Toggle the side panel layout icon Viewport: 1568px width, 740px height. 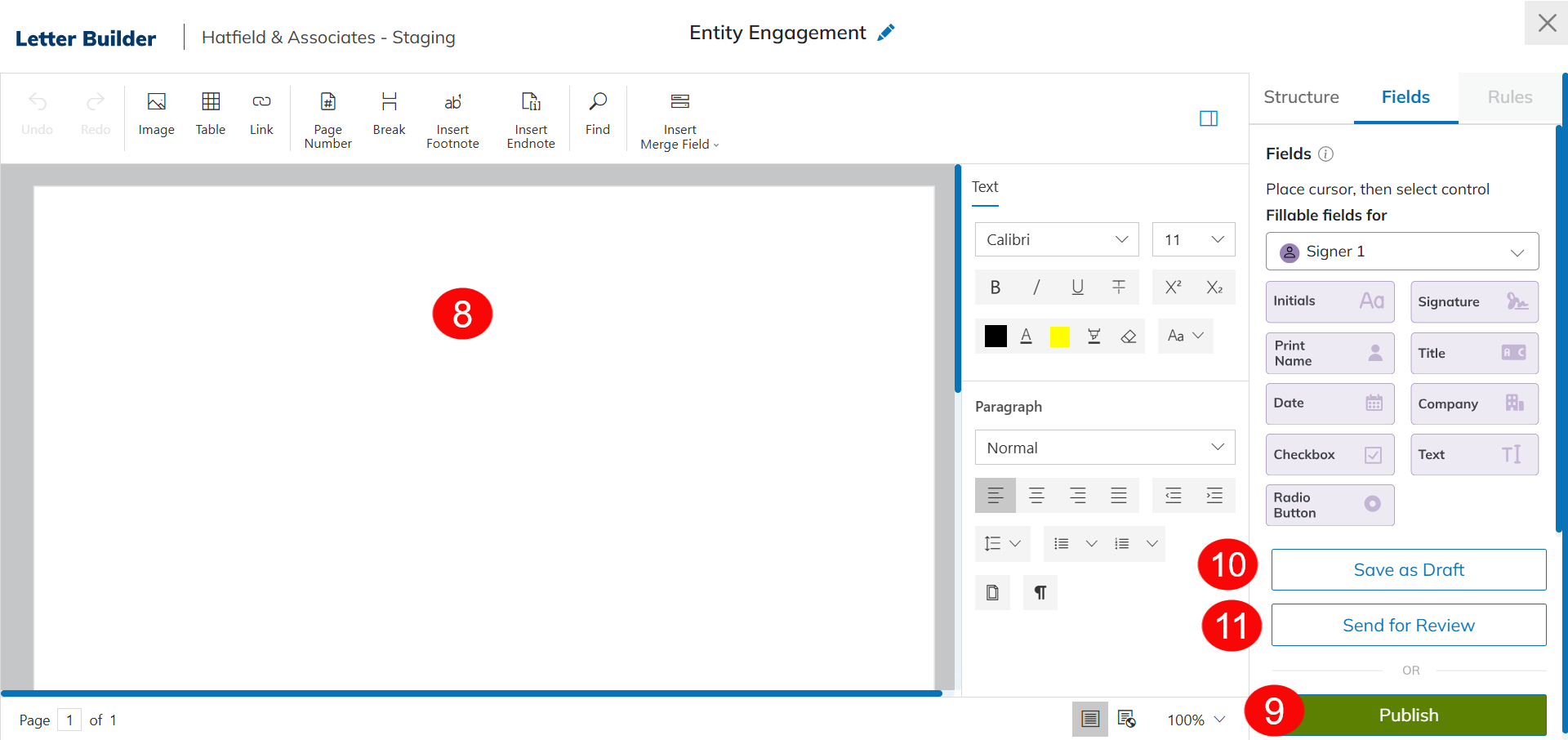coord(1209,118)
